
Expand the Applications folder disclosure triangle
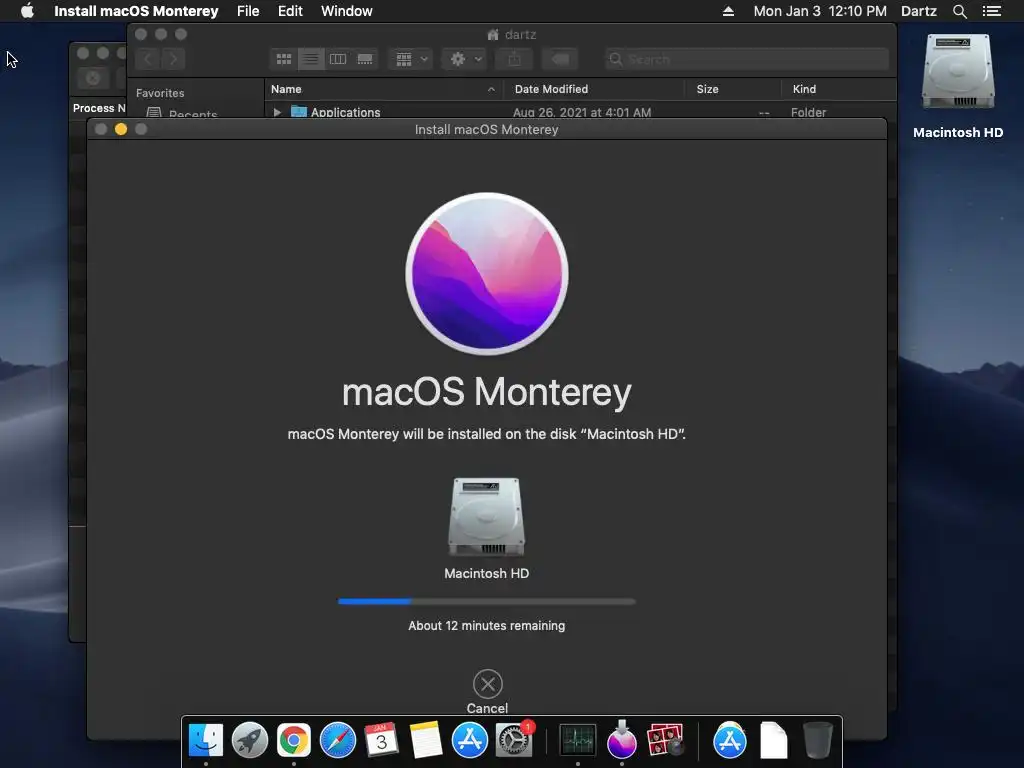tap(277, 112)
